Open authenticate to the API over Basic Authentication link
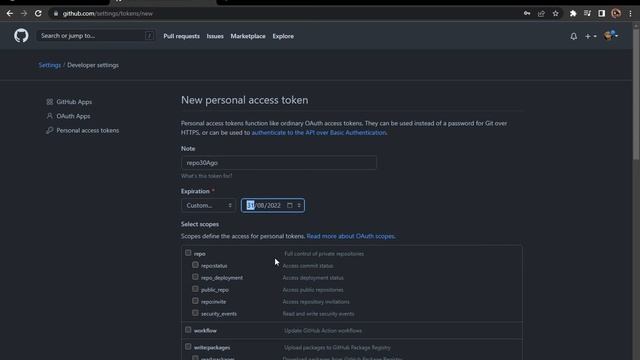640x360 pixels. coord(319,133)
